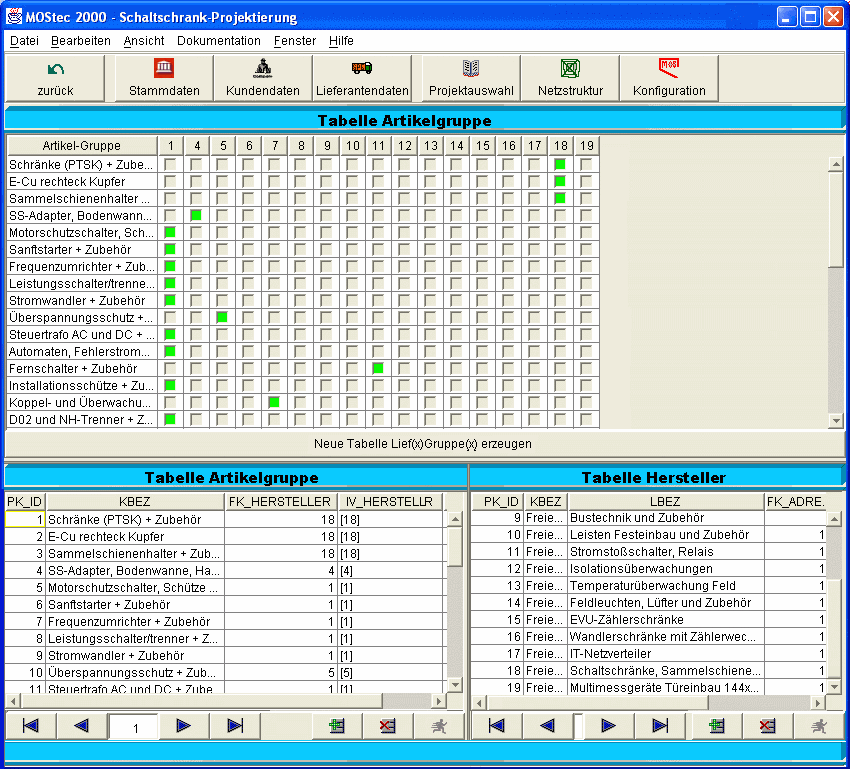Open Netzstruktur toolbar button
Viewport: 850px width, 769px height.
click(570, 78)
